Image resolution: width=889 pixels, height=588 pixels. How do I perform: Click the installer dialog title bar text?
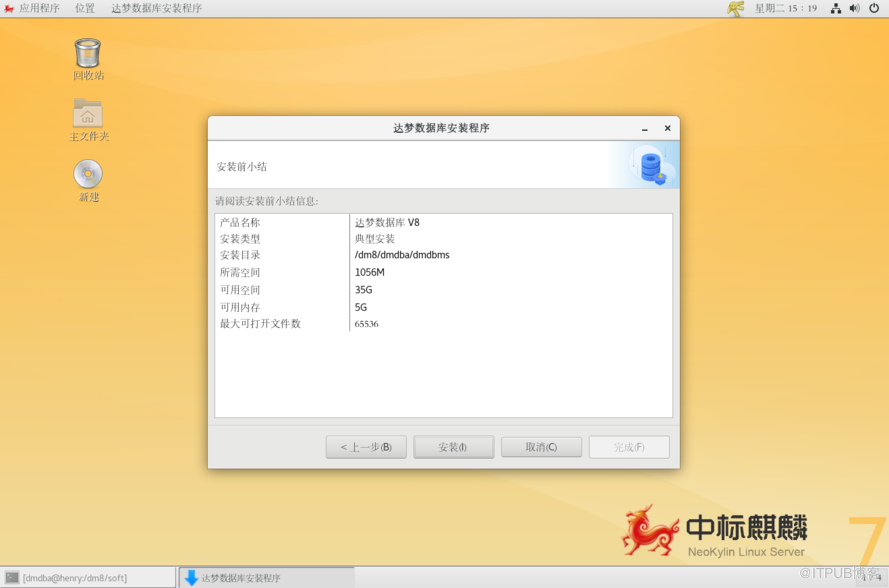(441, 128)
